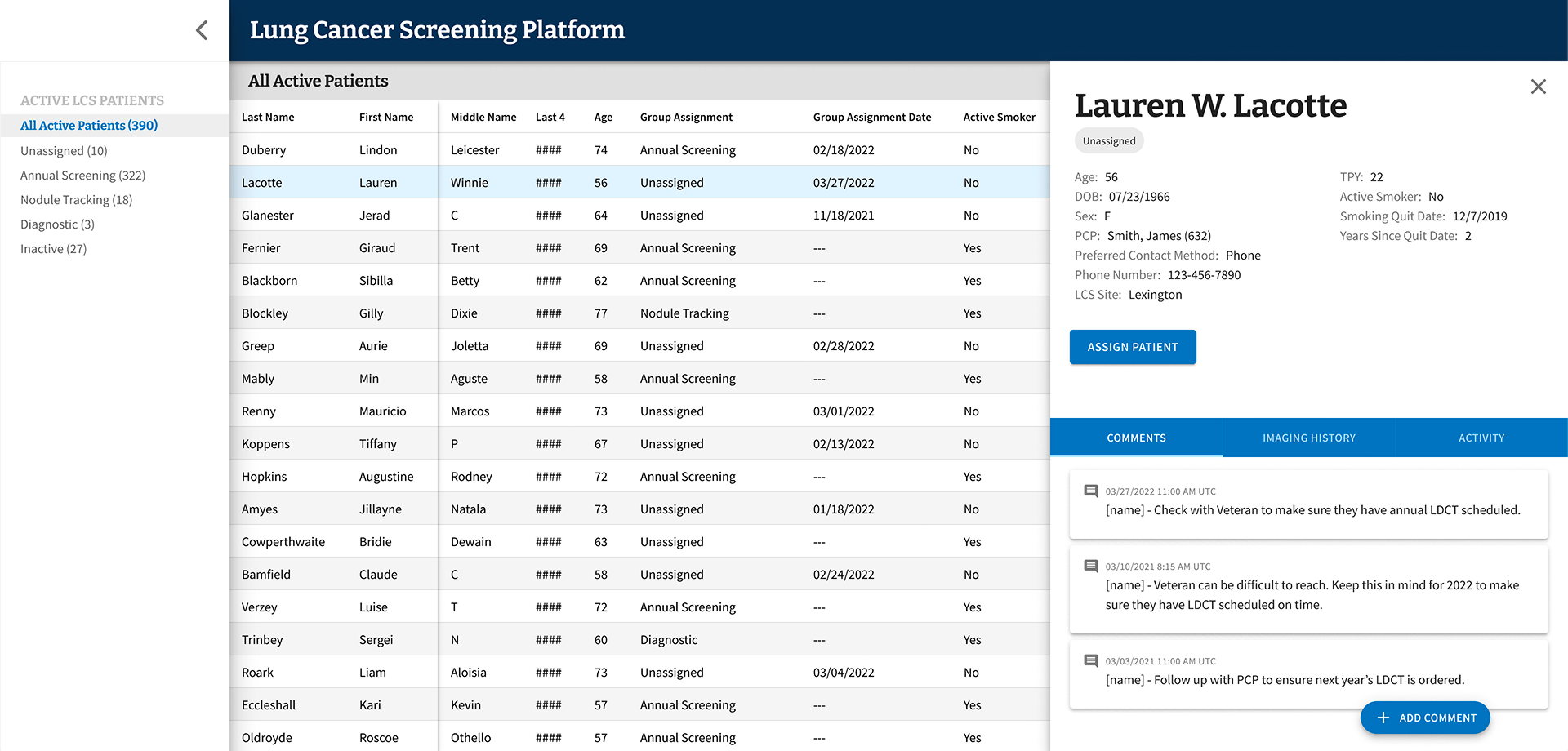Screen dimensions: 1568x751
Task: Click the Unassigned status chip under patient name
Action: click(x=1109, y=140)
